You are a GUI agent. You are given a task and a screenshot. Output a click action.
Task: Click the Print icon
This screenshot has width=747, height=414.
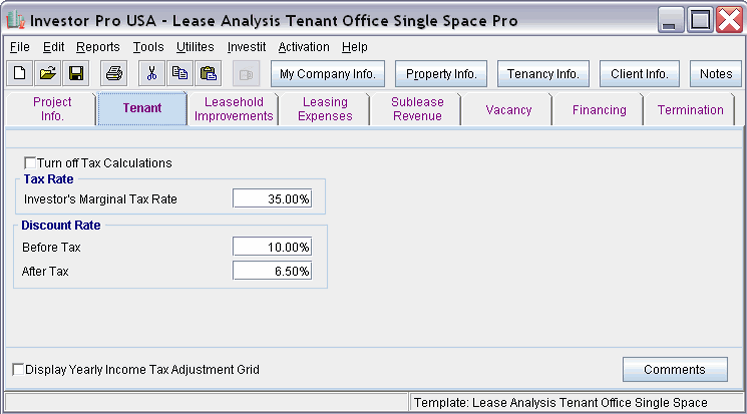tap(114, 73)
